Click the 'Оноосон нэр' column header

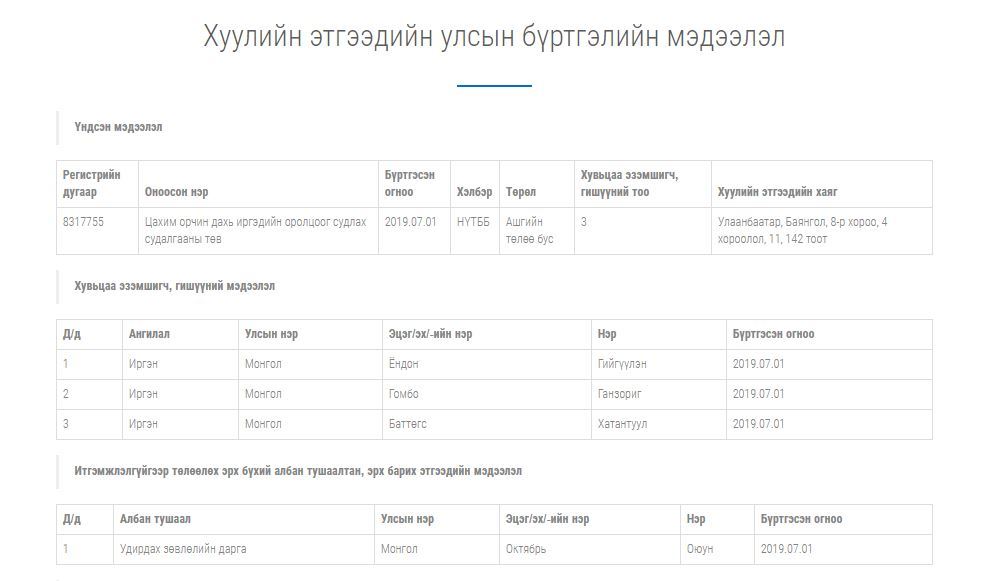176,192
